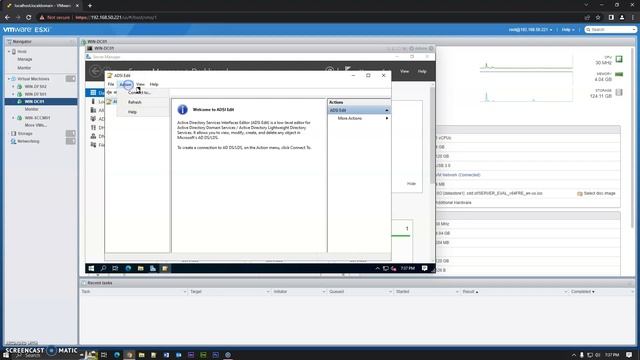Click the Dashboard icon in Server Manager sidebar
This screenshot has height=360, width=640.
pos(93,93)
